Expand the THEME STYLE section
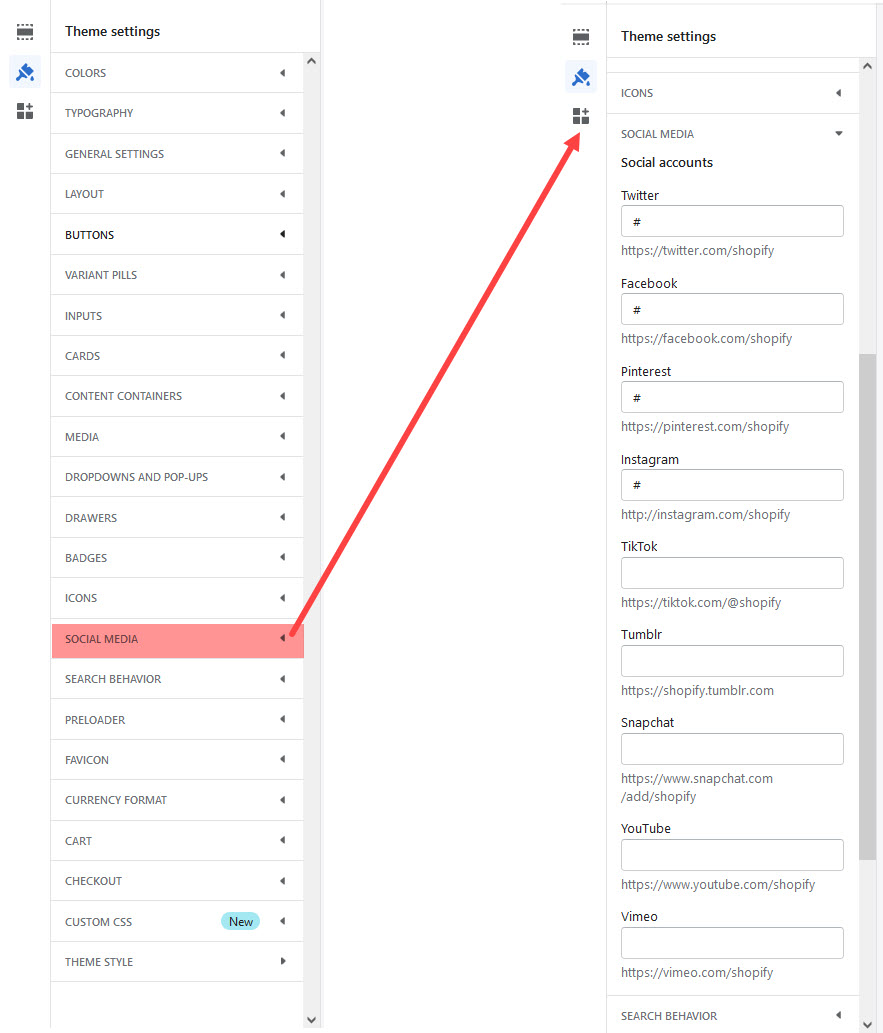 point(176,961)
